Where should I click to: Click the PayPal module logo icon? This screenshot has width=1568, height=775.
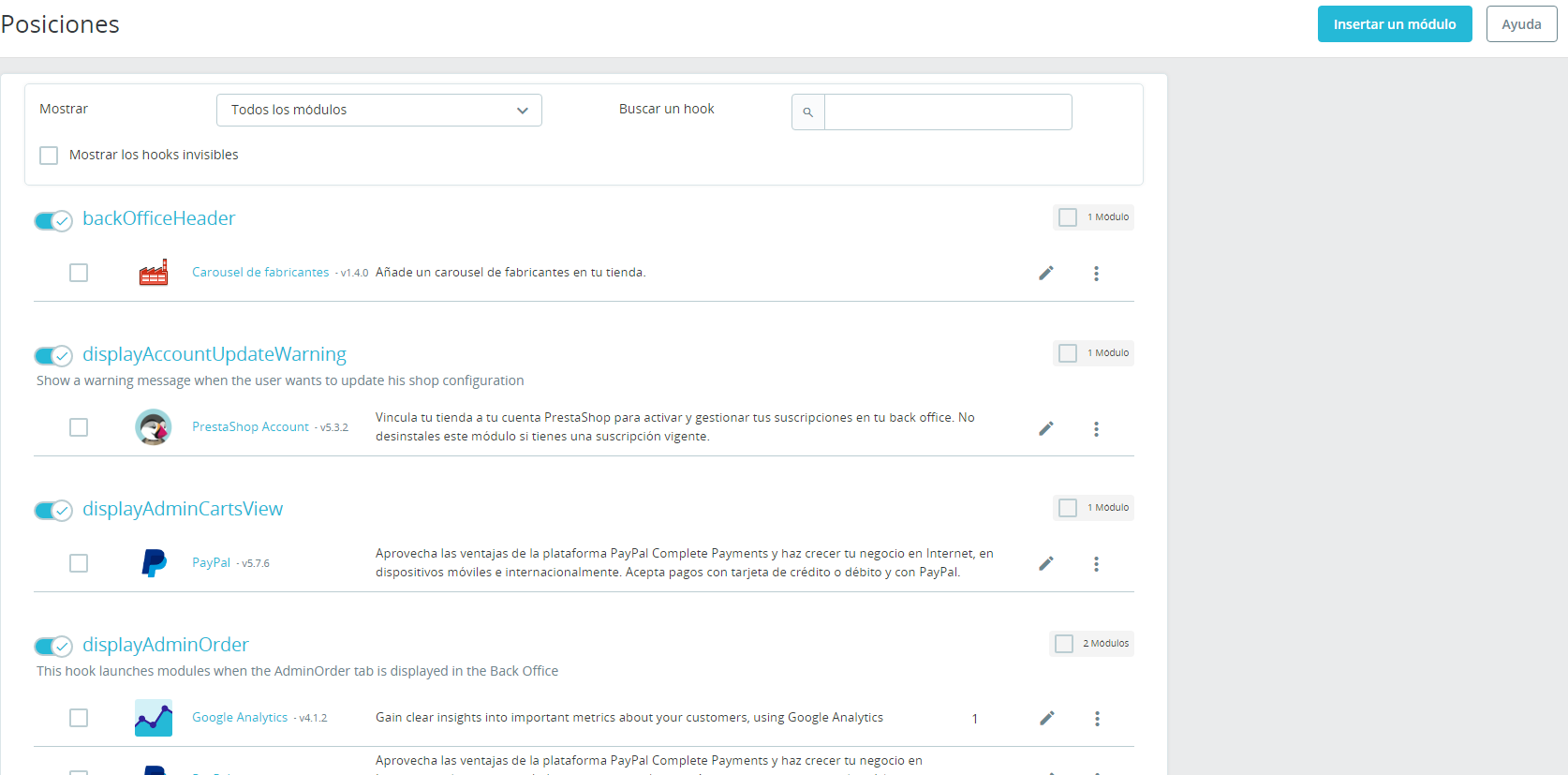[x=154, y=563]
